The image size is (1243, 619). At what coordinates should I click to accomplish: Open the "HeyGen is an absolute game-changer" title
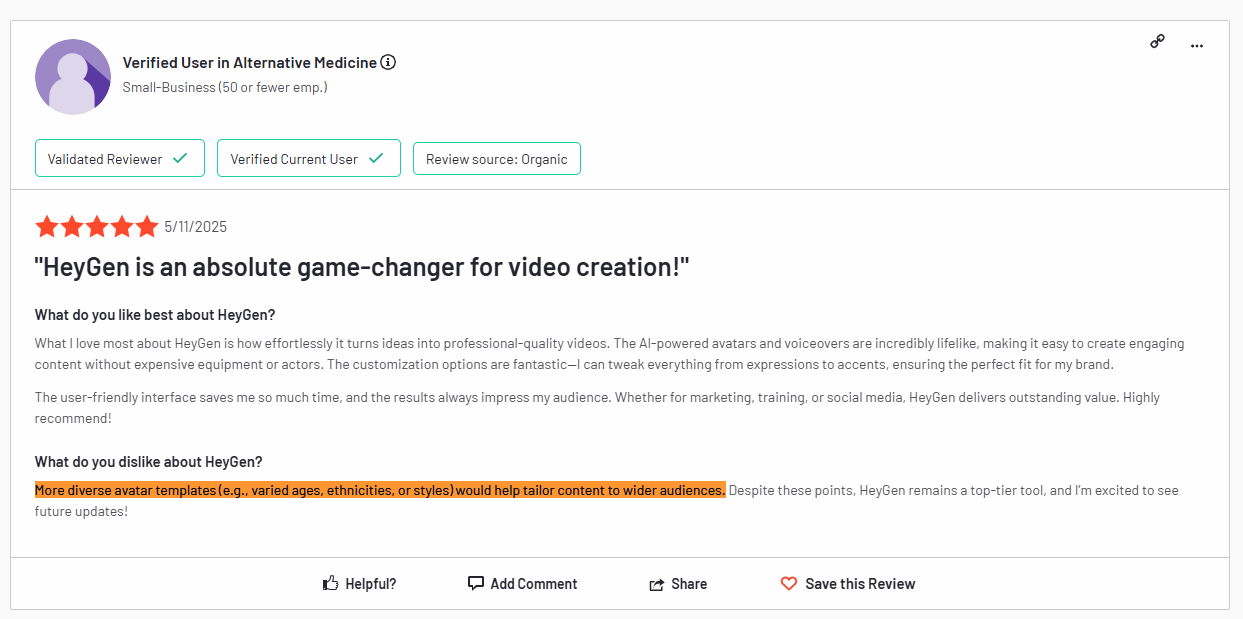362,268
